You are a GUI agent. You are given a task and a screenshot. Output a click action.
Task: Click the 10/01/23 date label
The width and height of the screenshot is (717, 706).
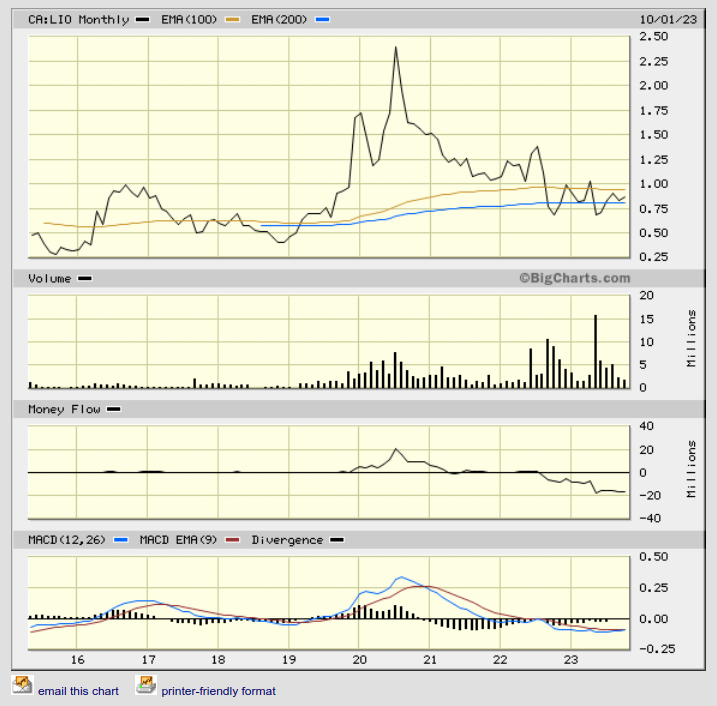[x=668, y=20]
